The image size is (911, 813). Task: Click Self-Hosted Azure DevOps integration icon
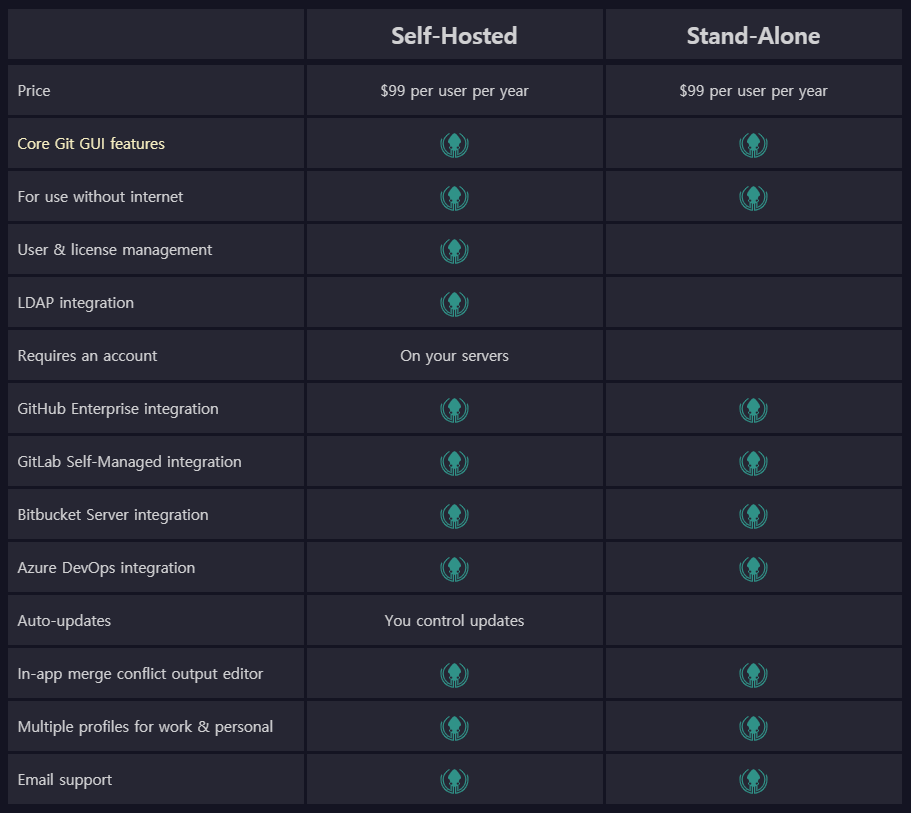point(454,568)
